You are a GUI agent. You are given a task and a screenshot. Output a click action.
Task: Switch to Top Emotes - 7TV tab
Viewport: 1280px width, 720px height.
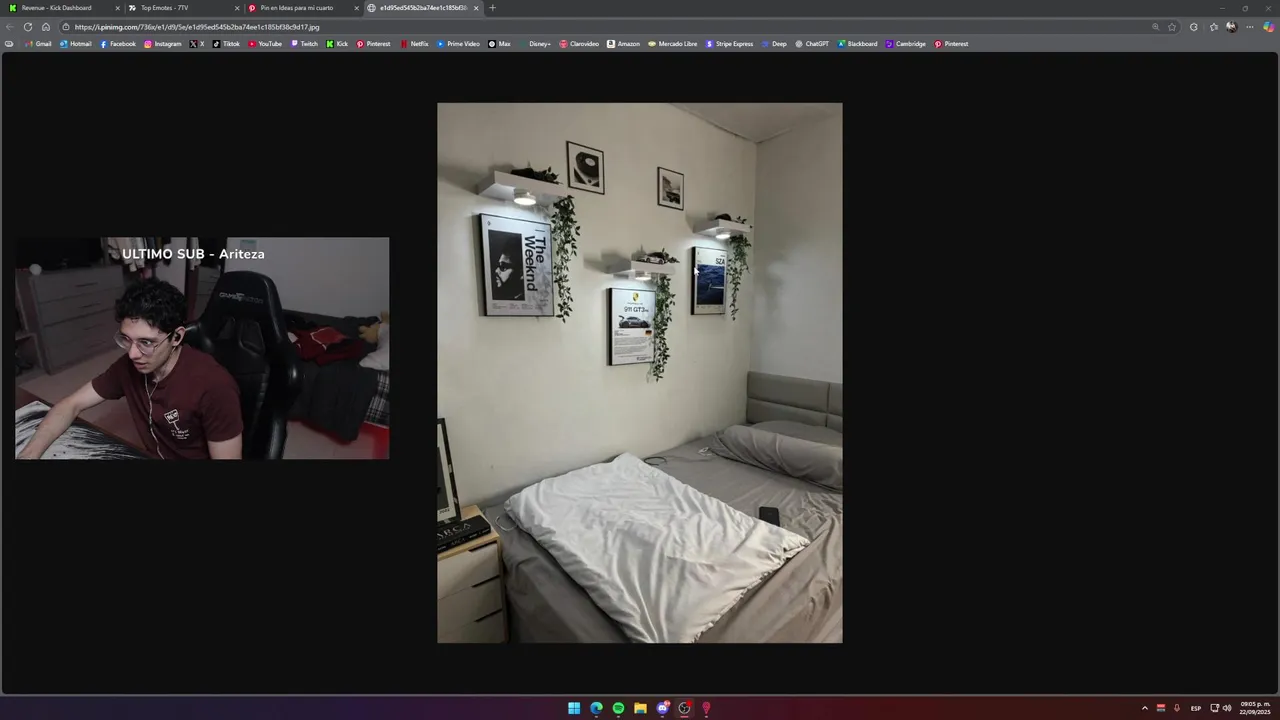pyautogui.click(x=182, y=8)
